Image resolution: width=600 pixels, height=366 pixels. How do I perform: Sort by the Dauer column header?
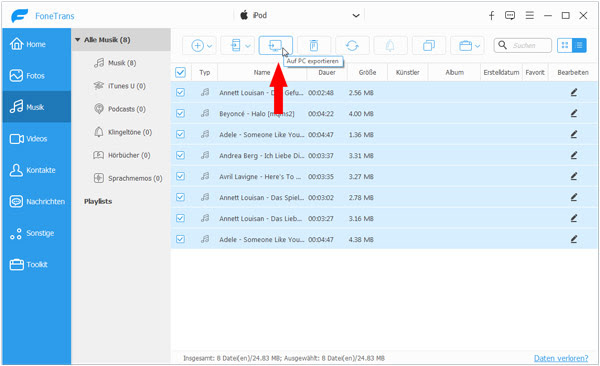click(327, 72)
